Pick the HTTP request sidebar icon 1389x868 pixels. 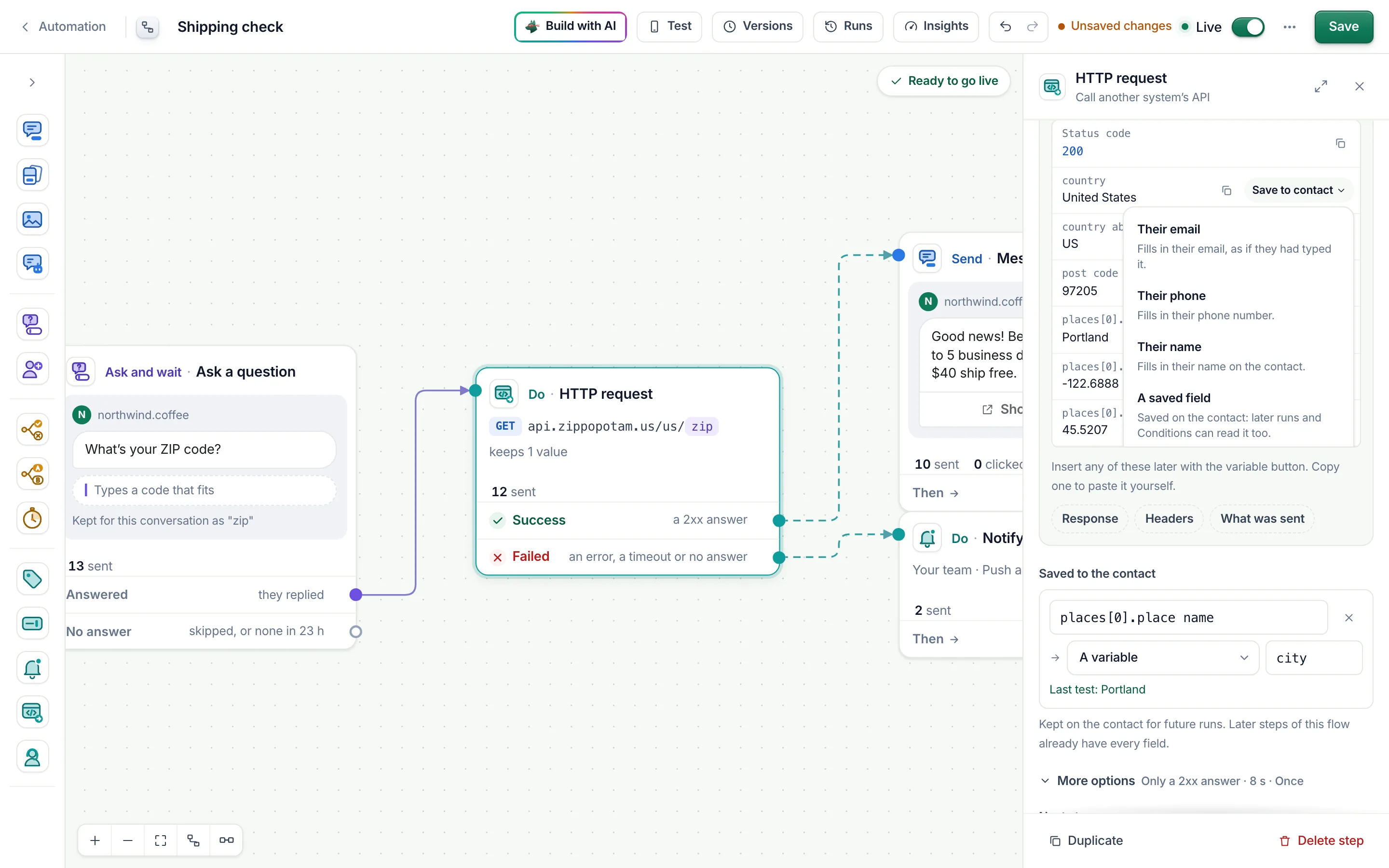32,712
